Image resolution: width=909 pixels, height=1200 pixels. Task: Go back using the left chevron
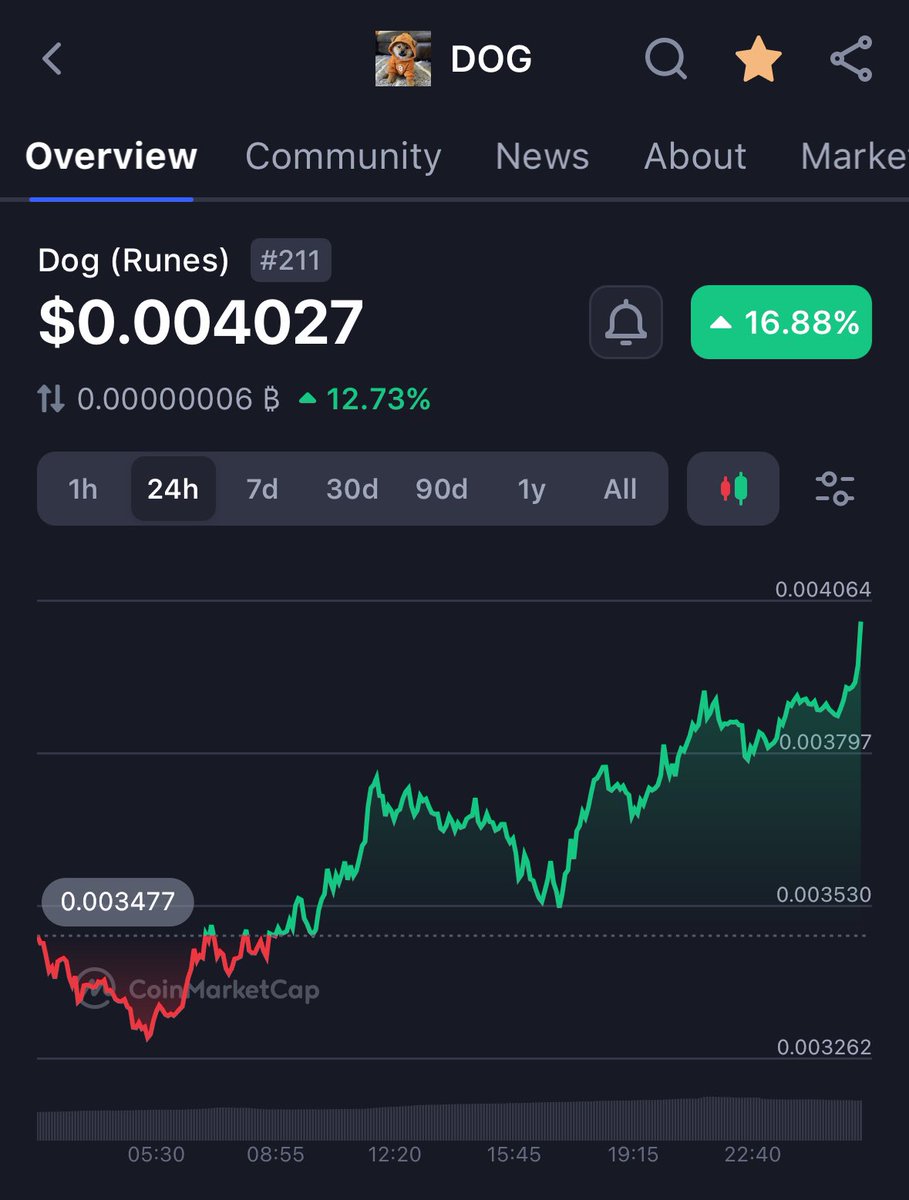52,59
